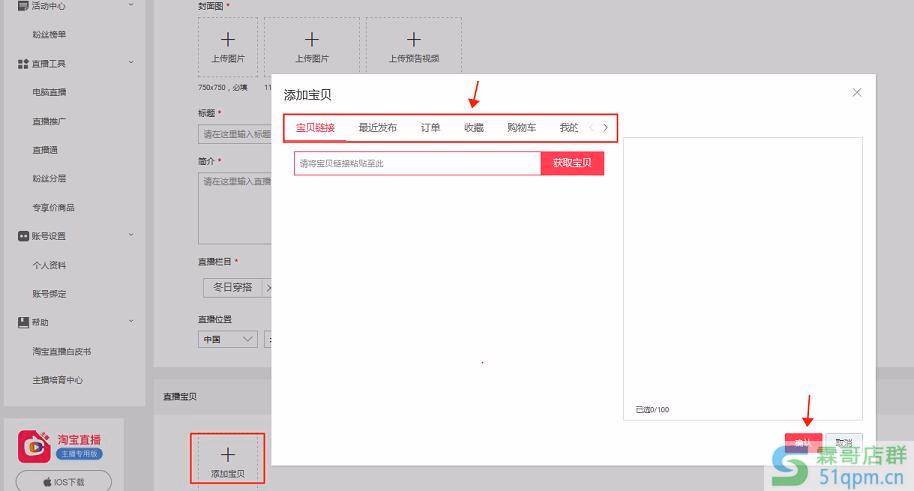
Task: Open 主播培育中心 in sidebar
Action: (57, 380)
